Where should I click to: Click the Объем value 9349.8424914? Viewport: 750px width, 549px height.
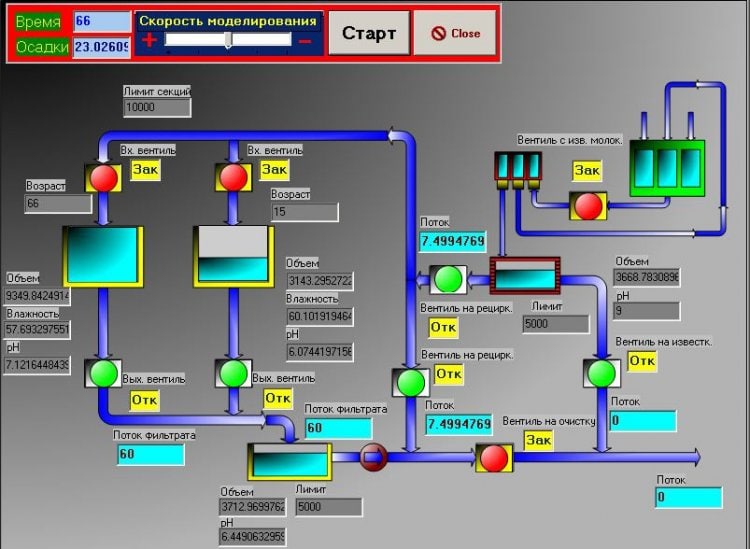tap(37, 296)
